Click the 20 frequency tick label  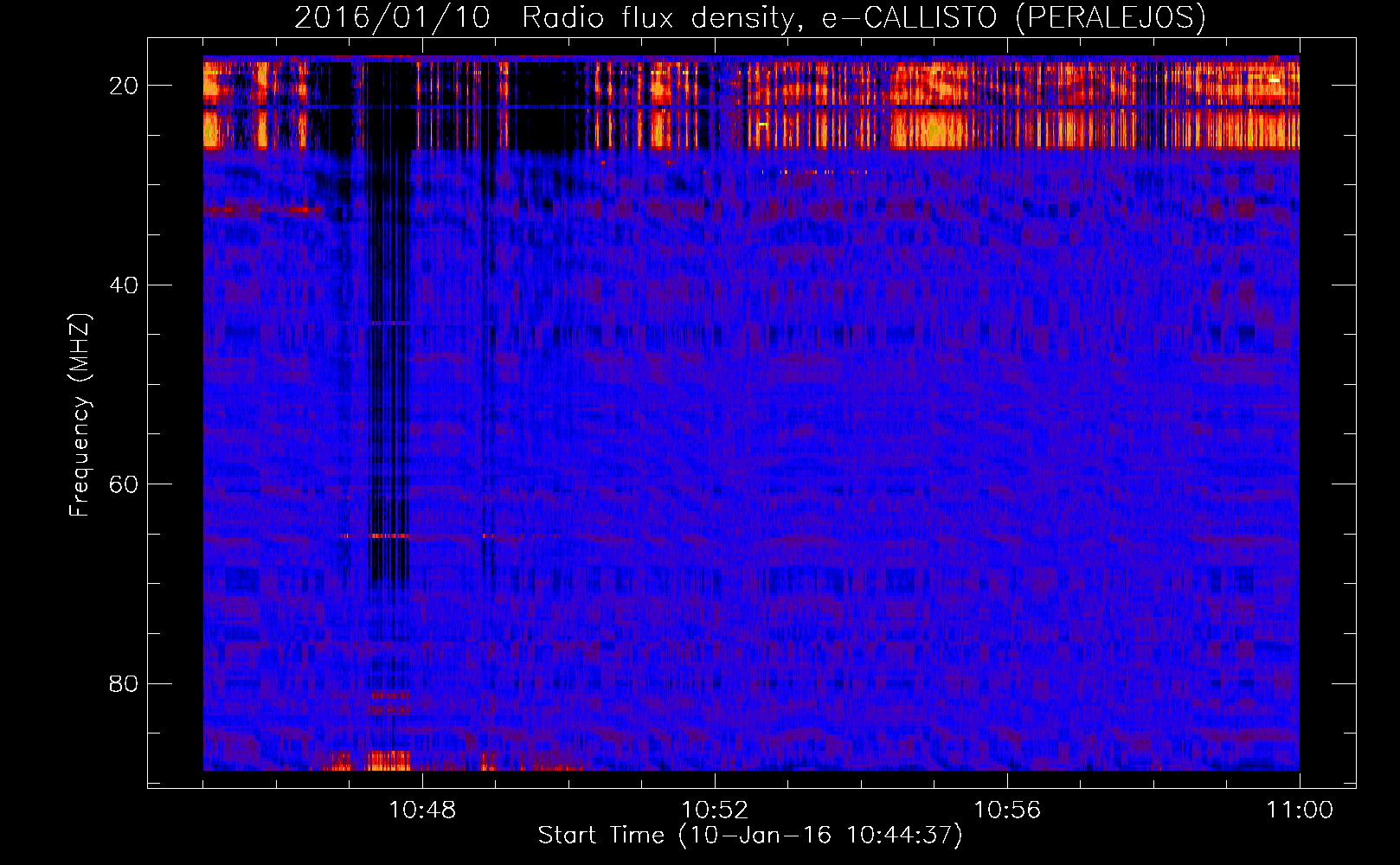pos(125,86)
